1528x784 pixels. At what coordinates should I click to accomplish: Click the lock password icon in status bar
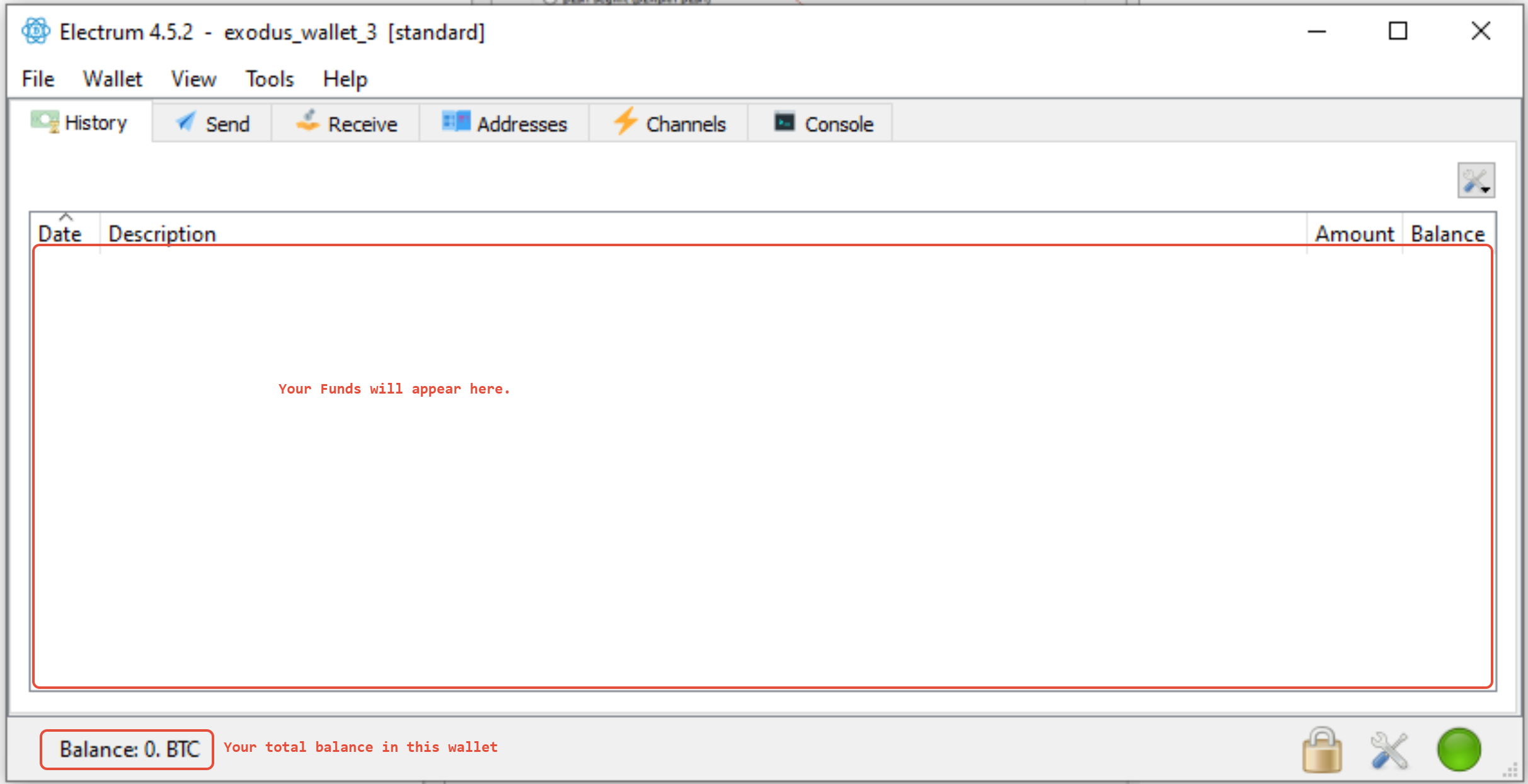point(1322,749)
